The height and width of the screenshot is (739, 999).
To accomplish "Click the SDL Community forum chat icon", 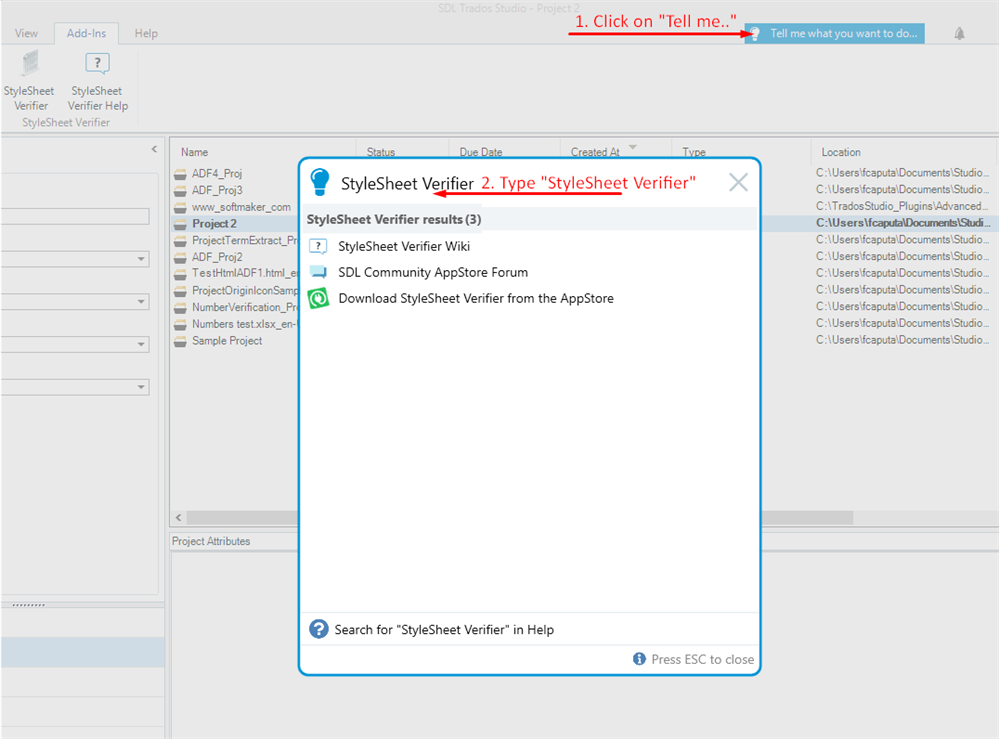I will 318,272.
